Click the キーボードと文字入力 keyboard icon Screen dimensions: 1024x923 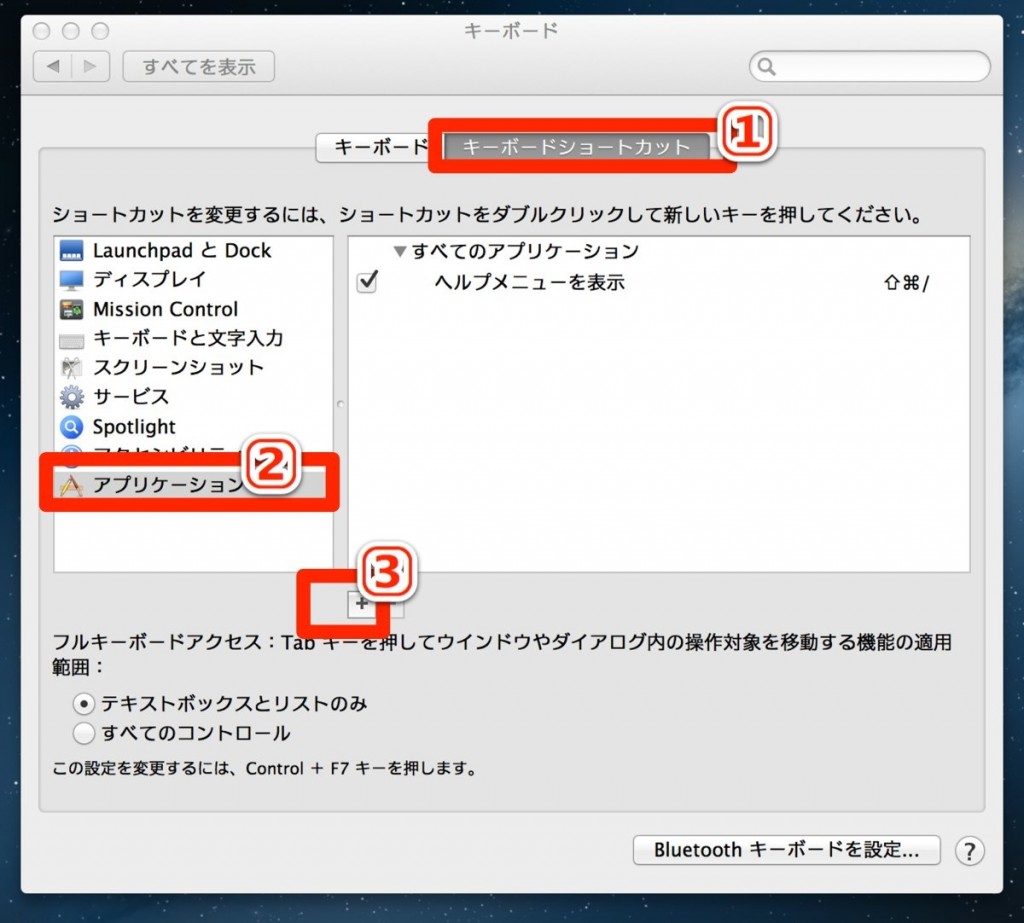coord(72,339)
